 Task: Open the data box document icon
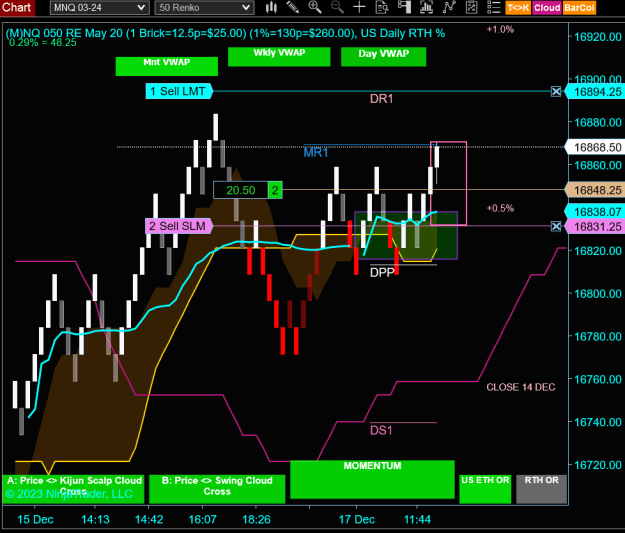coord(382,7)
